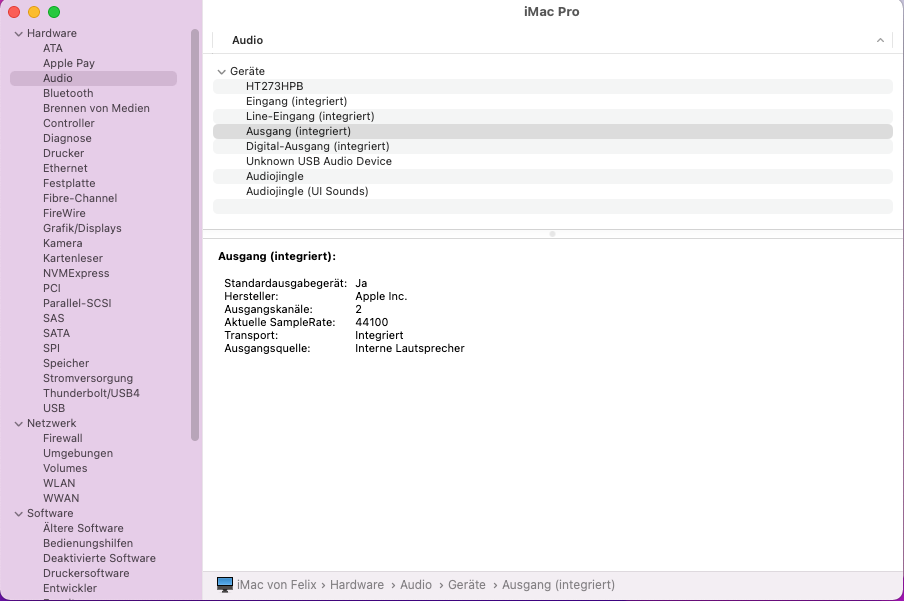Screen dimensions: 904x601
Task: Click the pane splitter handle dot
Action: pos(552,234)
